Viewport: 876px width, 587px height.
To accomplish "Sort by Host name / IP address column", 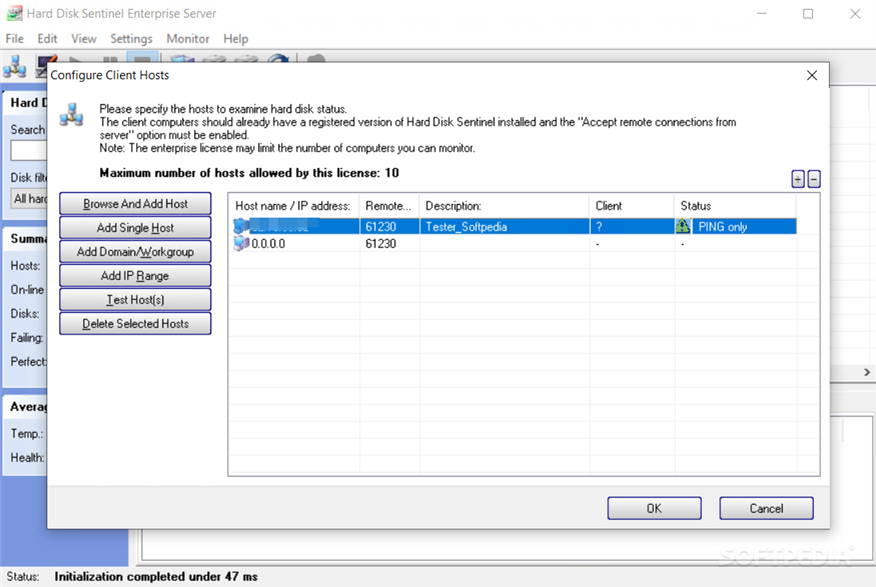I will (294, 206).
